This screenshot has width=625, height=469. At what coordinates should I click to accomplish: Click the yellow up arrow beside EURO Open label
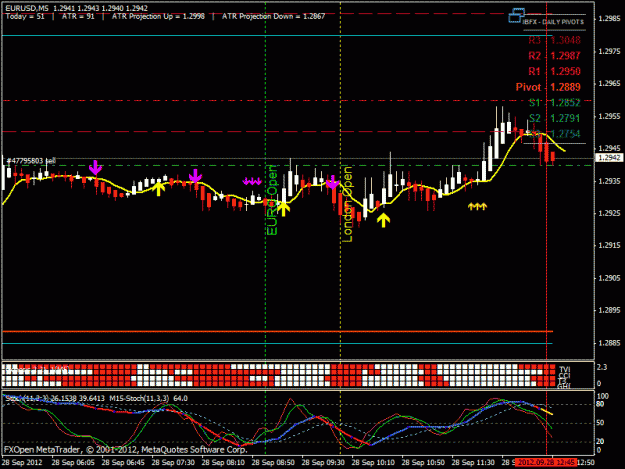tap(283, 209)
